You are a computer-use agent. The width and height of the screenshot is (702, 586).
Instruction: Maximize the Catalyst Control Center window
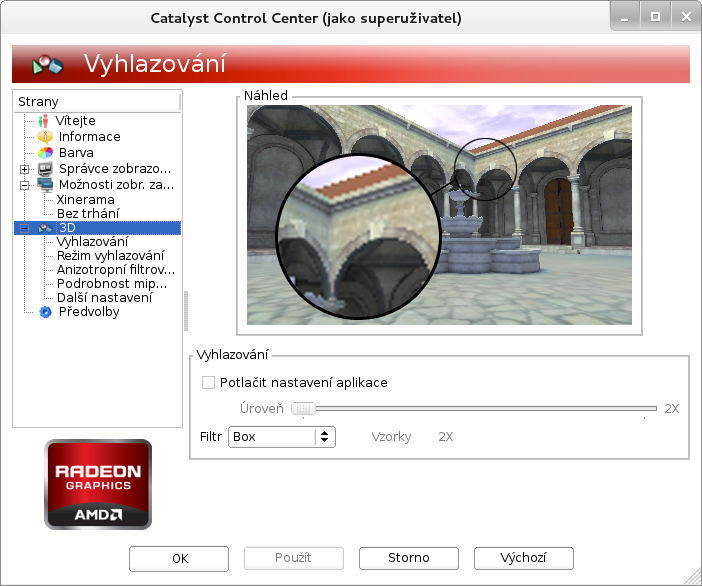[655, 17]
